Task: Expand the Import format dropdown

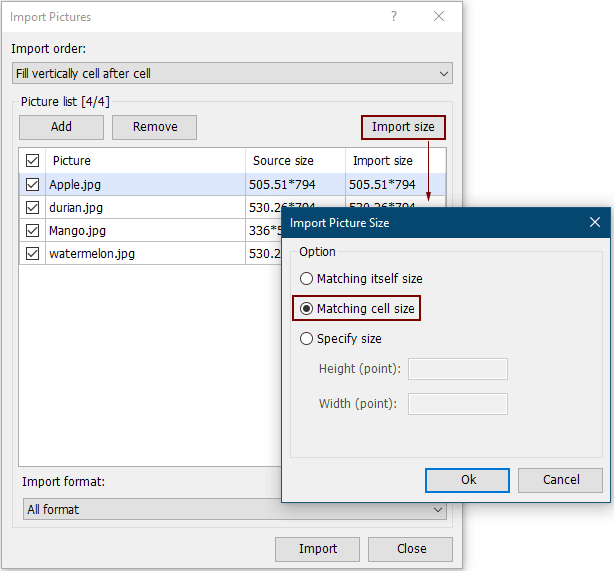Action: (x=234, y=509)
